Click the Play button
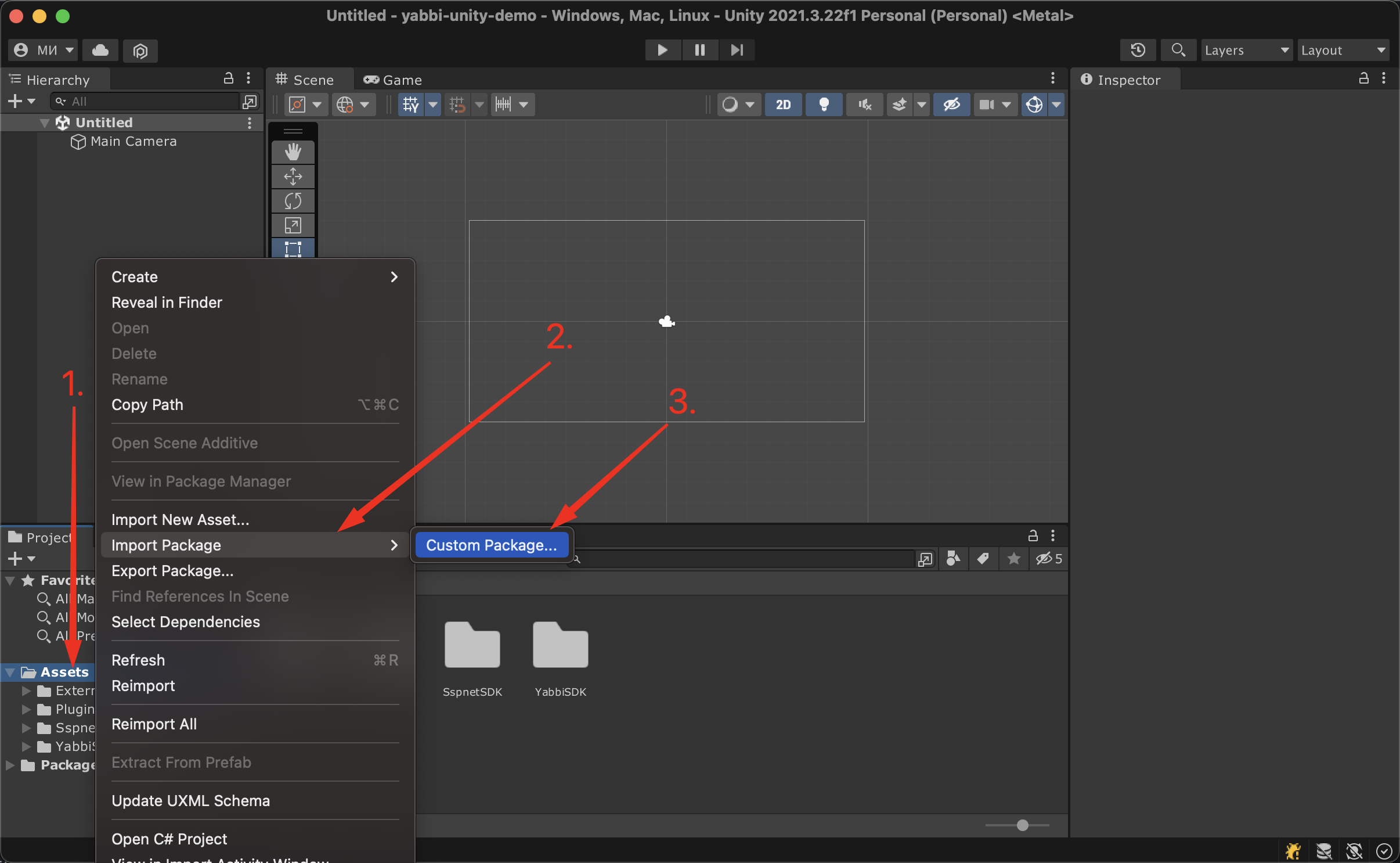1400x863 pixels. (x=662, y=50)
